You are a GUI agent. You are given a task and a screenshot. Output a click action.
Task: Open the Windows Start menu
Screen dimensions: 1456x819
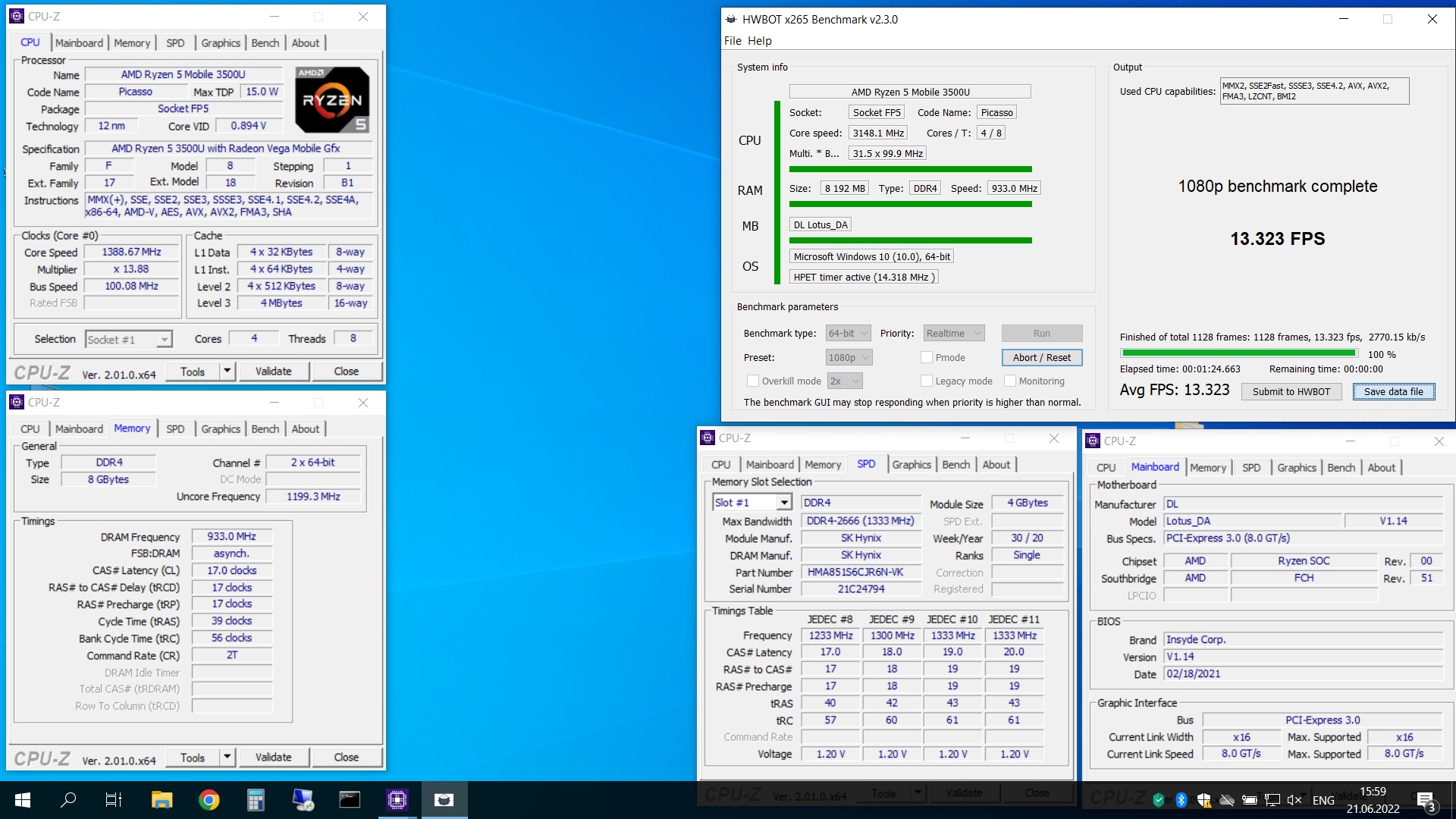(x=23, y=799)
